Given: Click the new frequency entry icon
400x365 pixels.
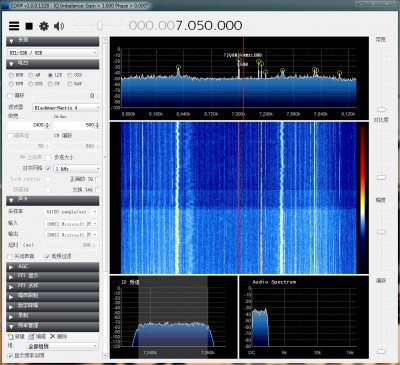Looking at the screenshot, I should click(11, 337).
